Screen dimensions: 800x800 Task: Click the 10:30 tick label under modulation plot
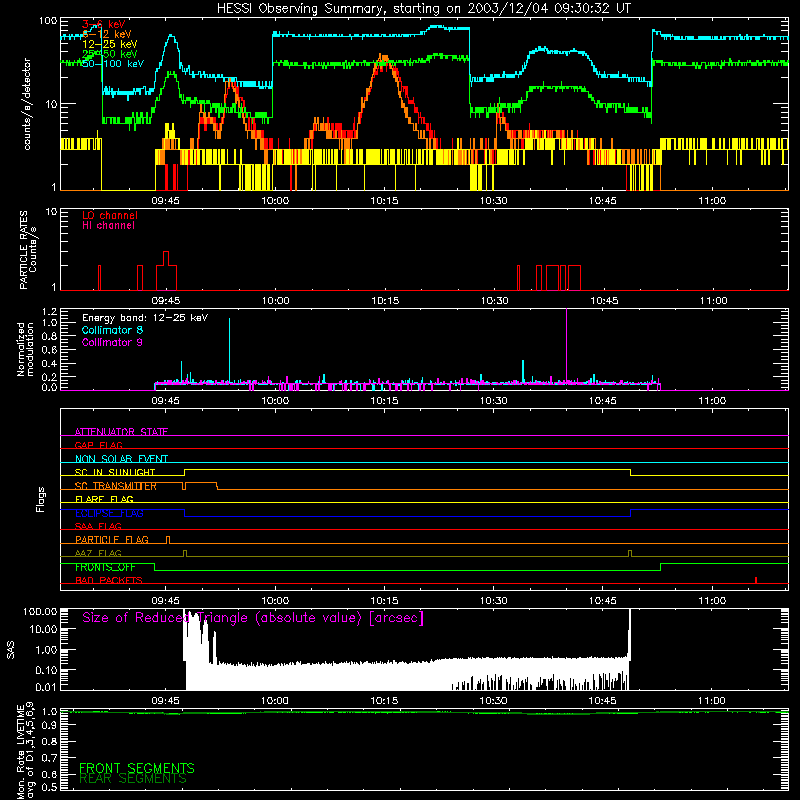(494, 401)
